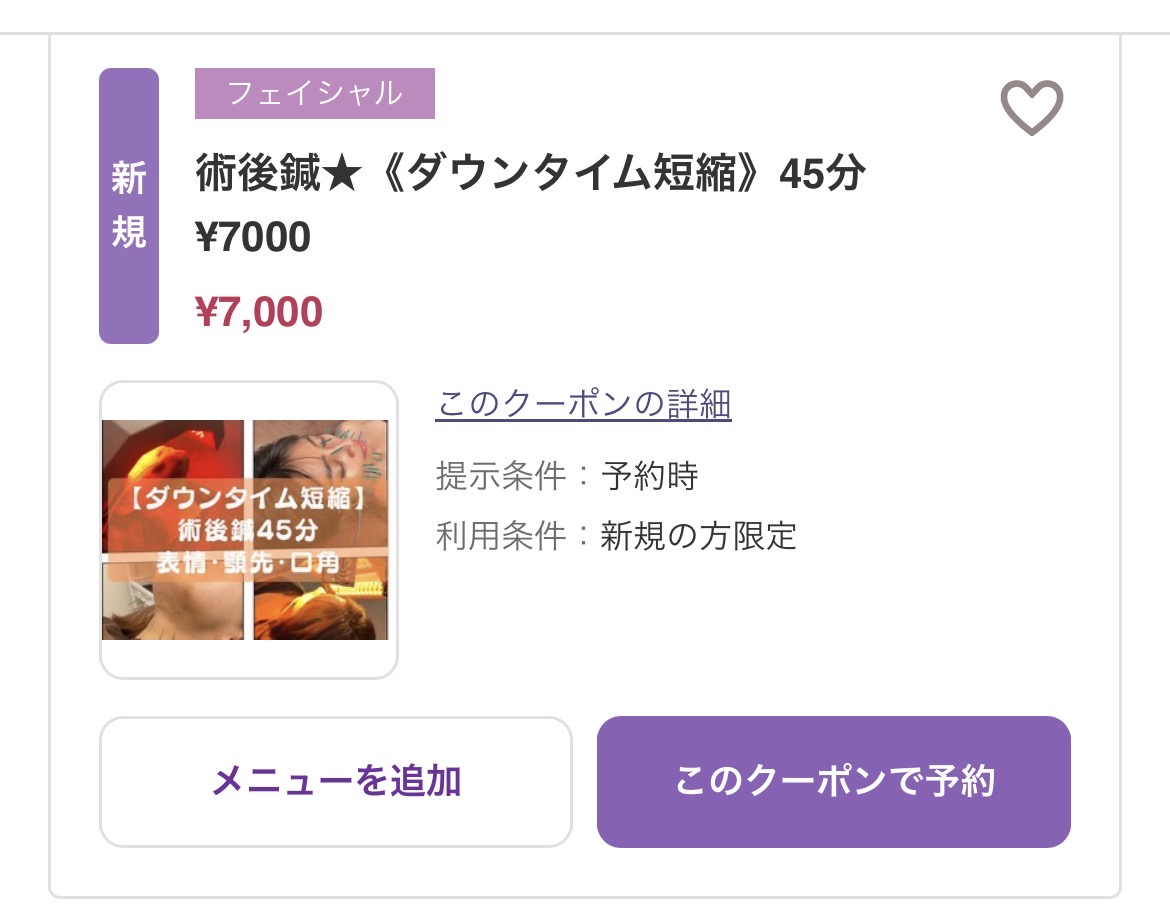Click the 新規の方限定 condition text
The height and width of the screenshot is (917, 1170).
click(x=699, y=537)
